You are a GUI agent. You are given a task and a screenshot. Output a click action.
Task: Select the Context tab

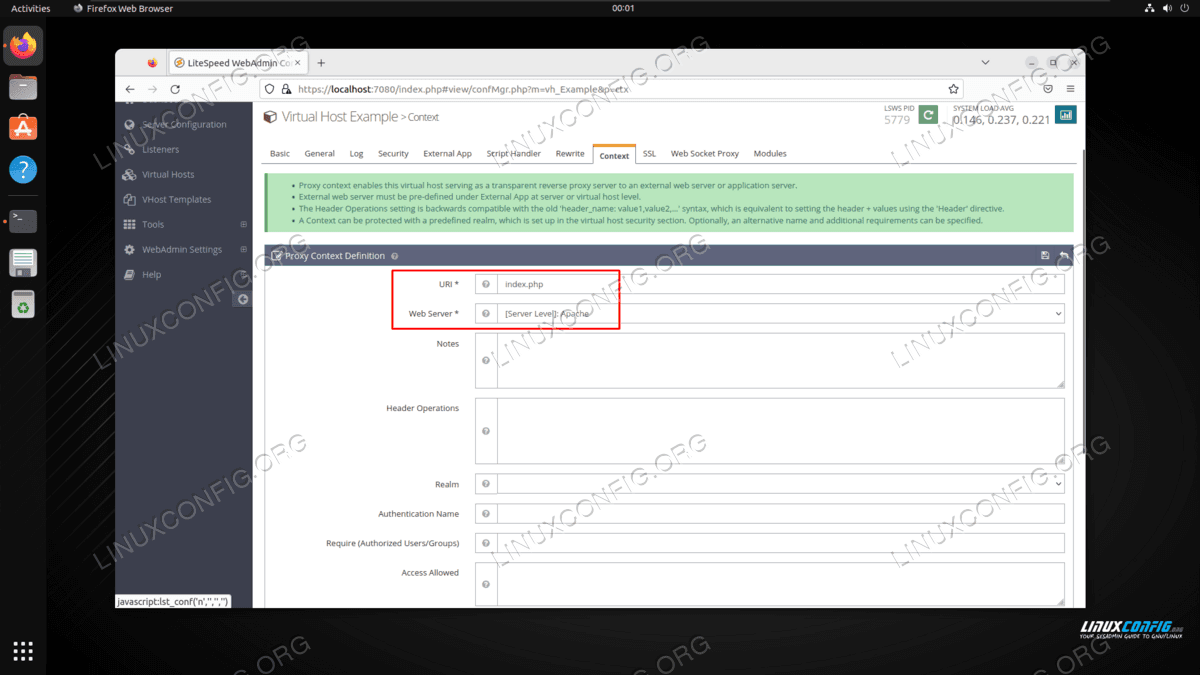tap(614, 155)
